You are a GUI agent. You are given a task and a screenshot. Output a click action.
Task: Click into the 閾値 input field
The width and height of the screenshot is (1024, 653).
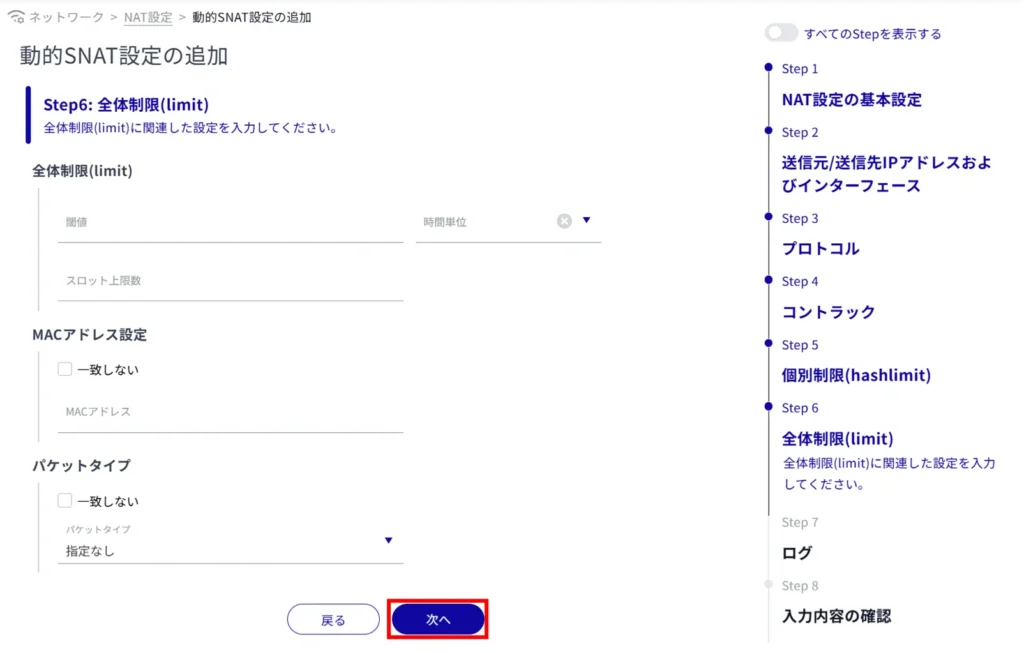(230, 223)
